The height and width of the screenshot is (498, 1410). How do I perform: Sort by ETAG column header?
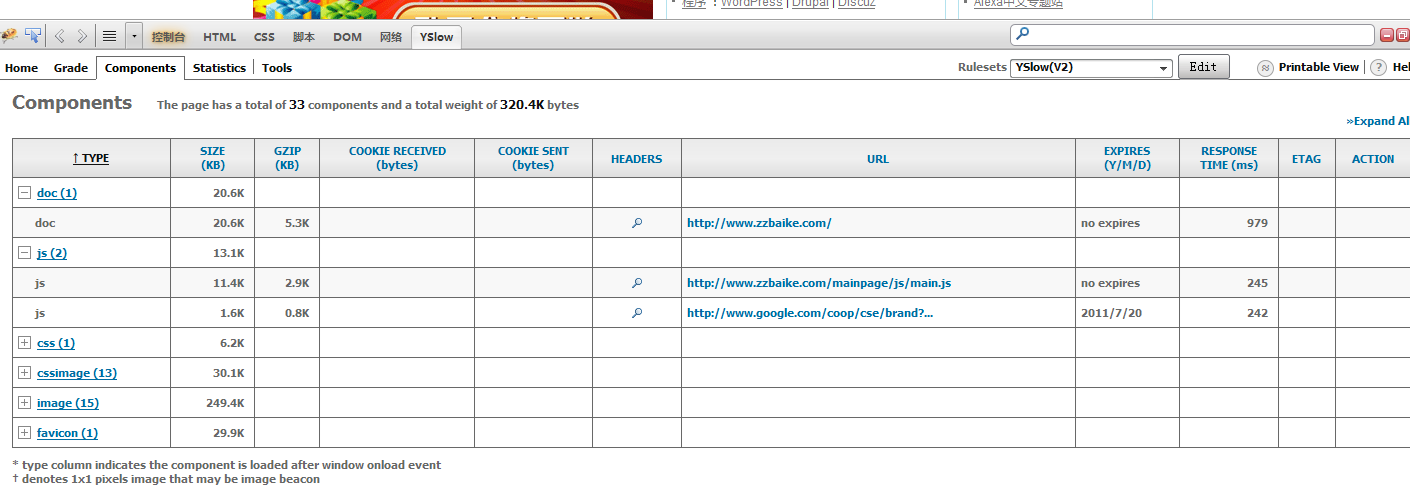pyautogui.click(x=1306, y=158)
